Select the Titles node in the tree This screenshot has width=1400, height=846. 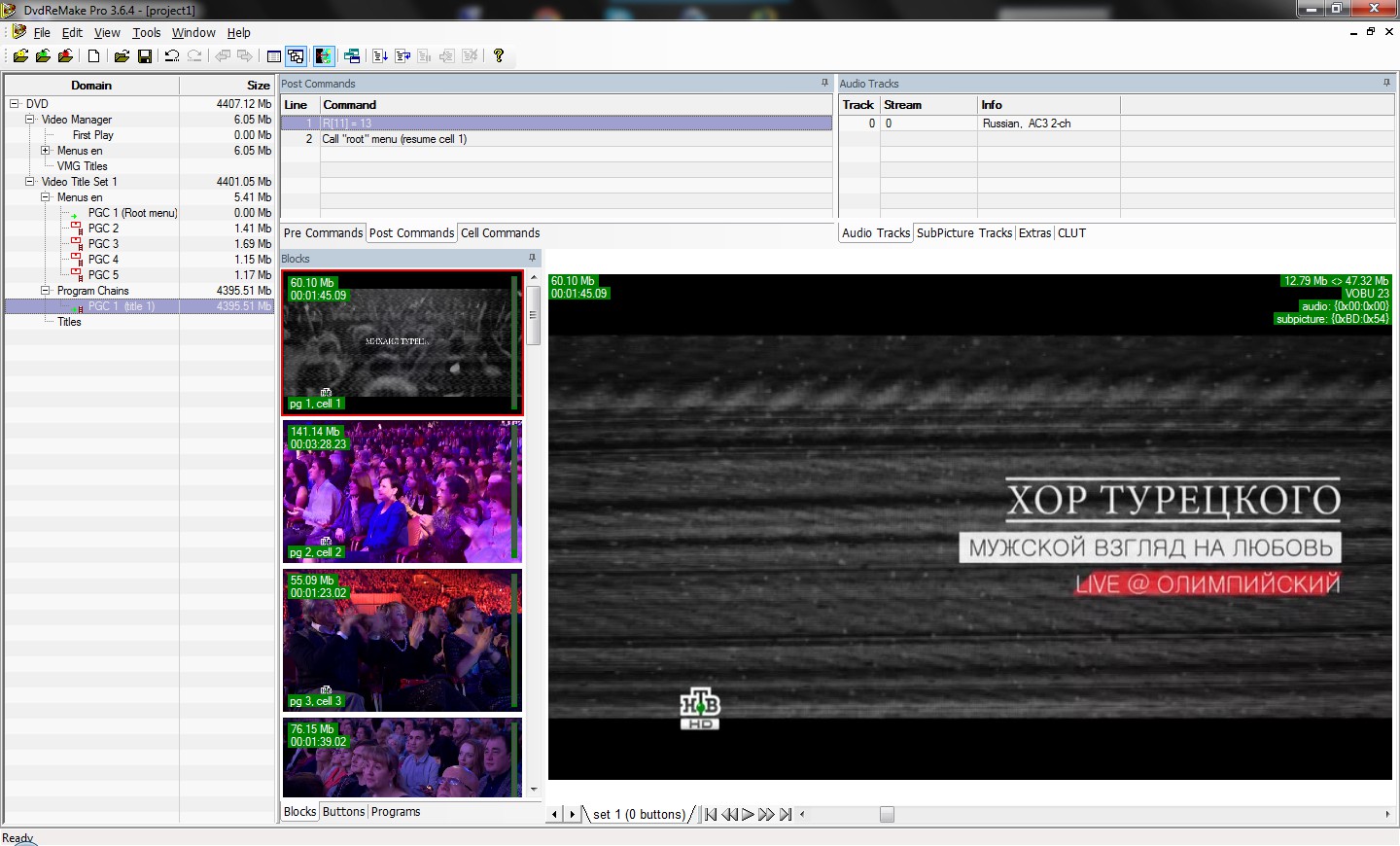click(x=69, y=322)
